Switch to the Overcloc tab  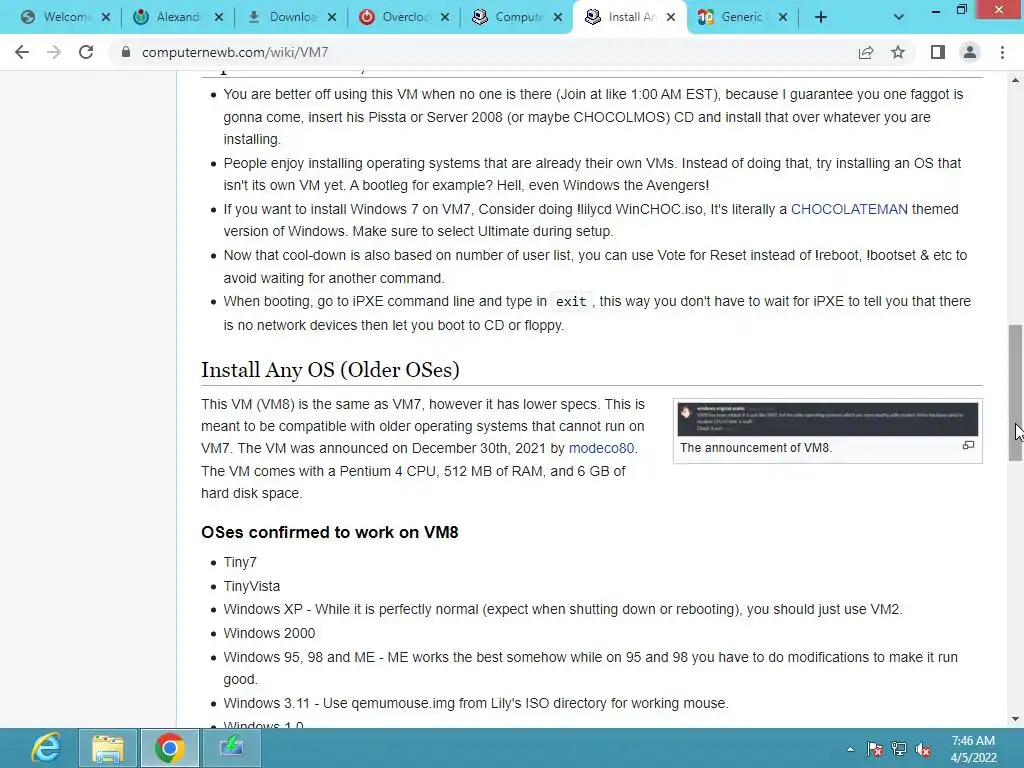(394, 18)
